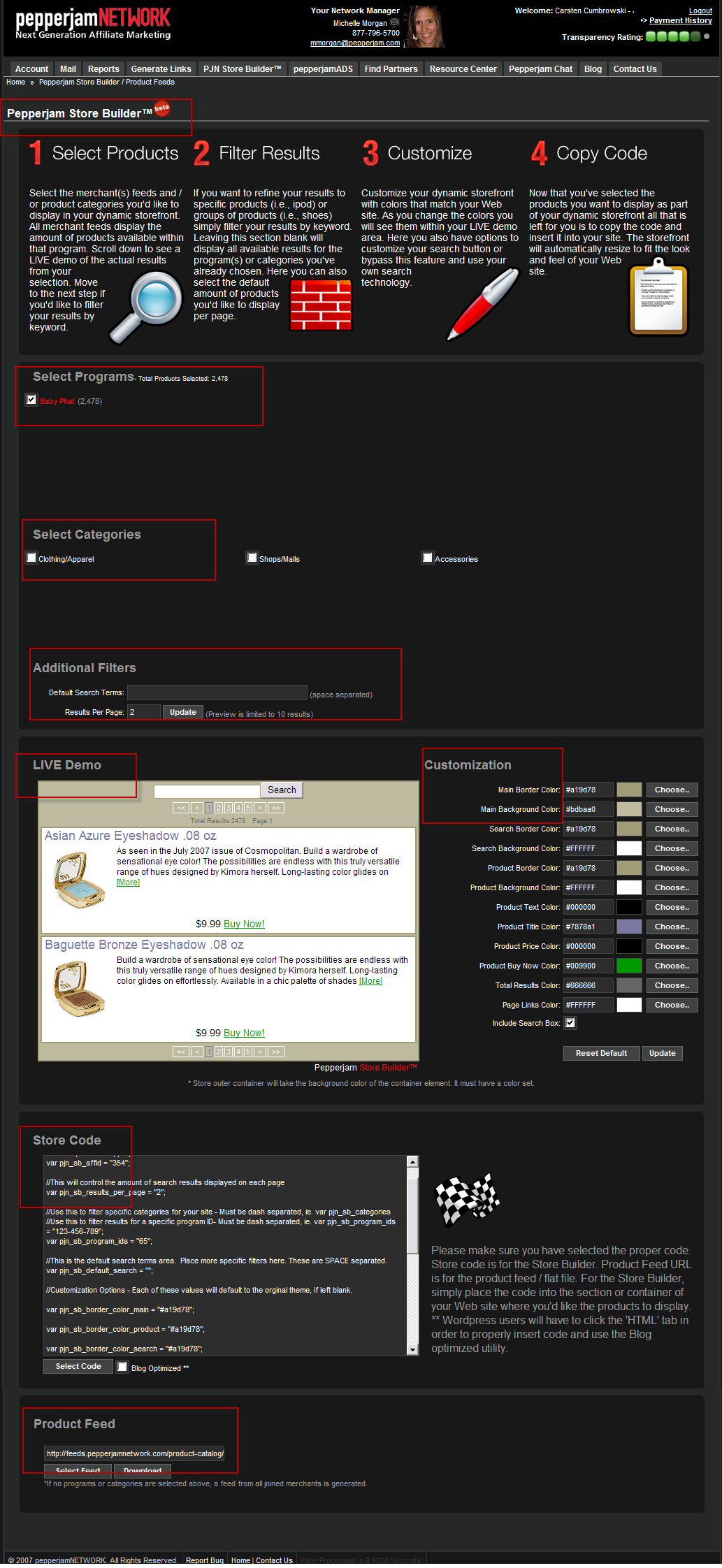Click the magnifying glass Select Products illustration
The image size is (722, 1568).
[x=145, y=307]
